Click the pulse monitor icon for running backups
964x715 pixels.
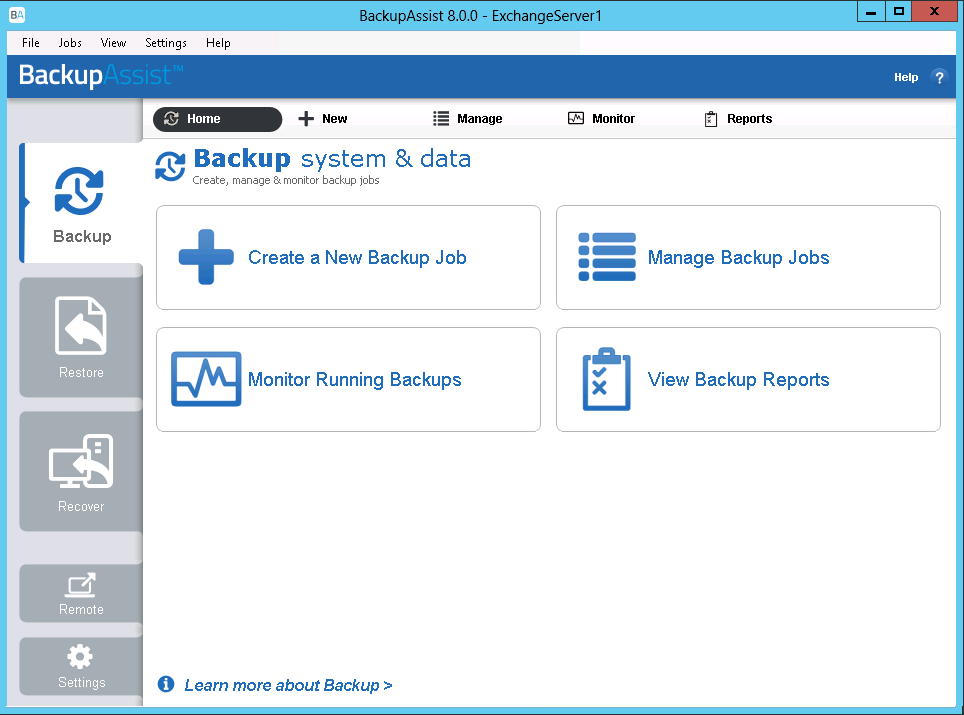(206, 379)
